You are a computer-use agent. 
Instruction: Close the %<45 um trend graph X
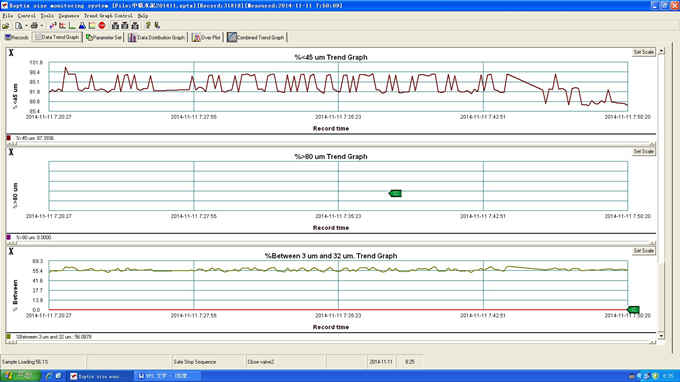coord(11,53)
